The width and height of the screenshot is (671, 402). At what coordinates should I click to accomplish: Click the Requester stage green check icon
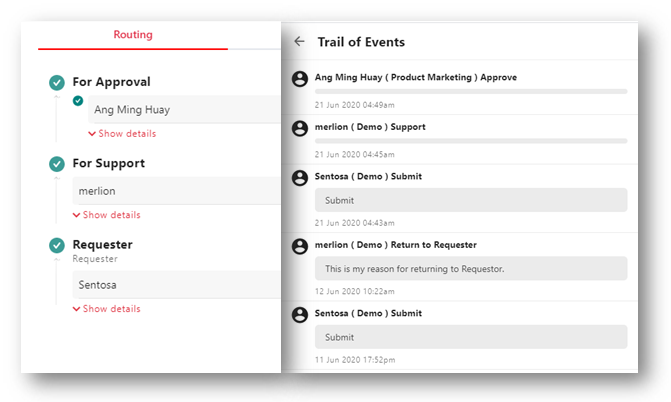[57, 245]
